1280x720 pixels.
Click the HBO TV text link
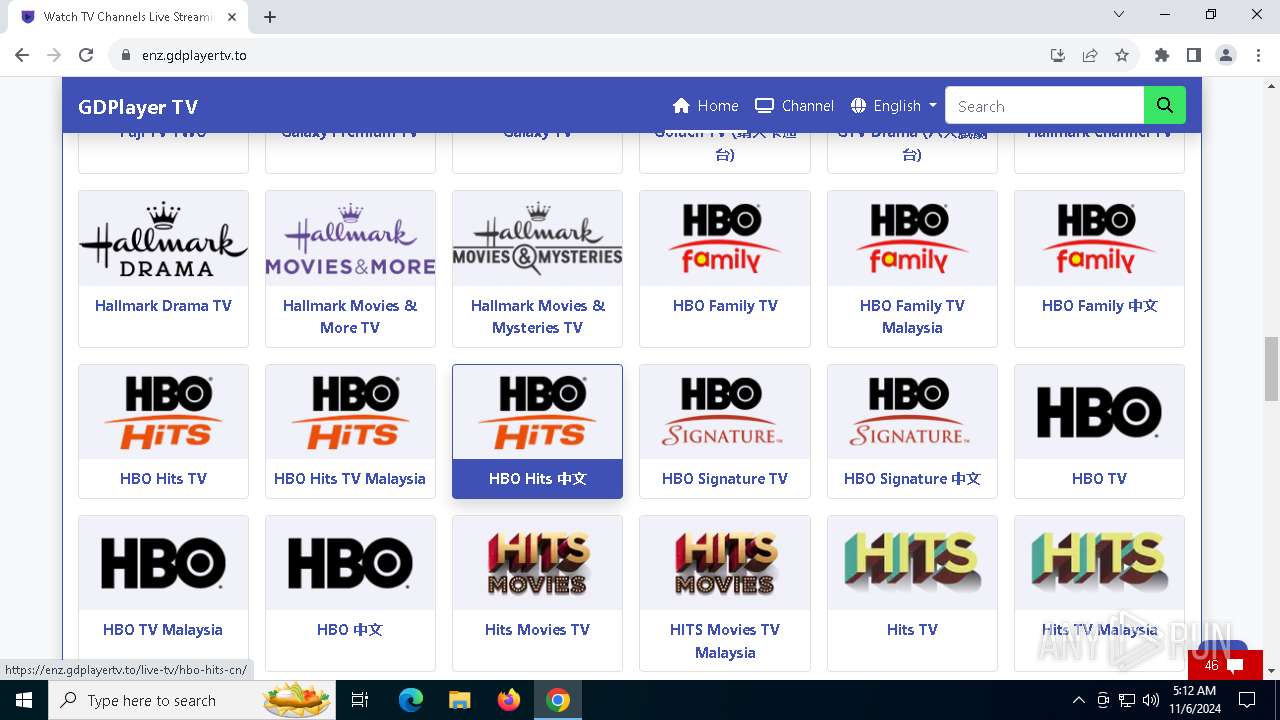1099,479
